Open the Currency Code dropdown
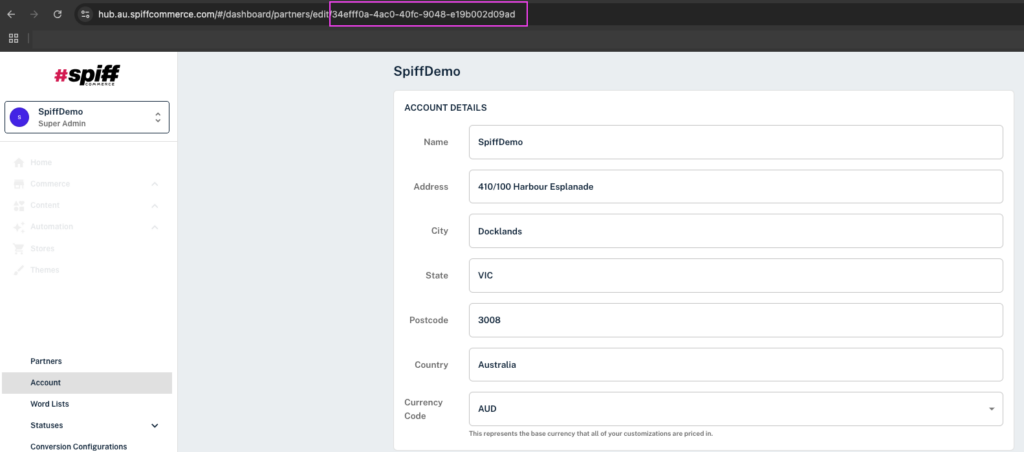Image resolution: width=1024 pixels, height=452 pixels. (x=735, y=408)
